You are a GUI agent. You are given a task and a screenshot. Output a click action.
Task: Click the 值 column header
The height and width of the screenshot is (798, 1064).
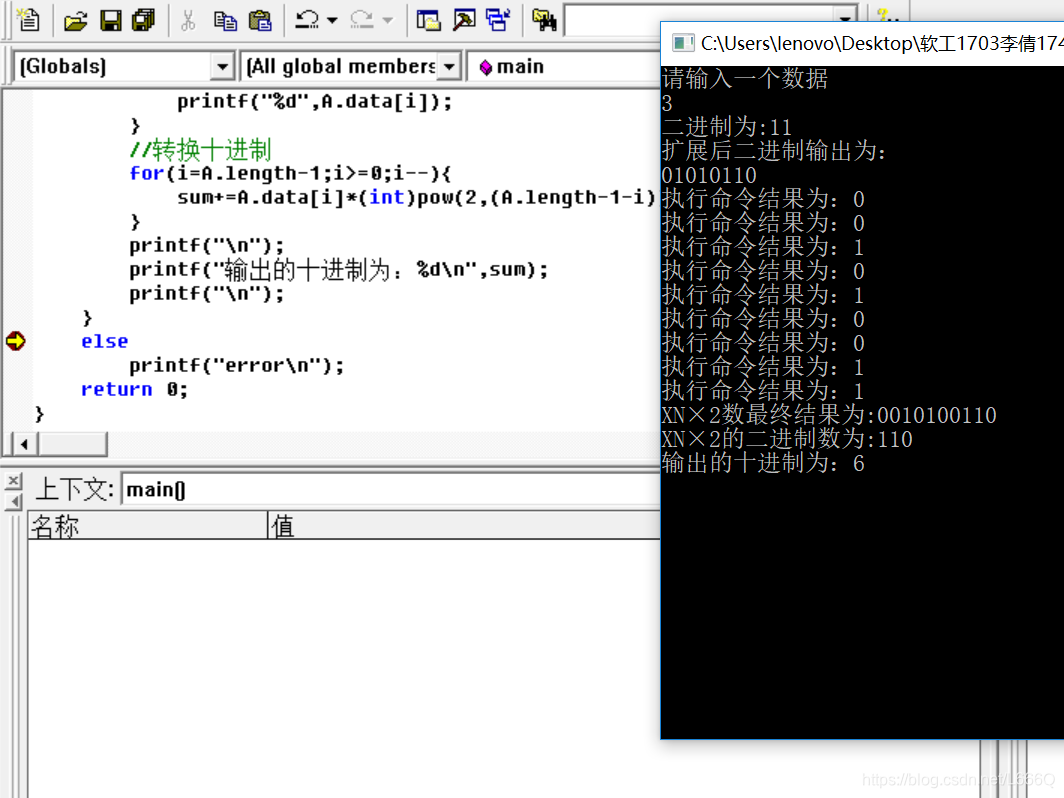[x=464, y=526]
